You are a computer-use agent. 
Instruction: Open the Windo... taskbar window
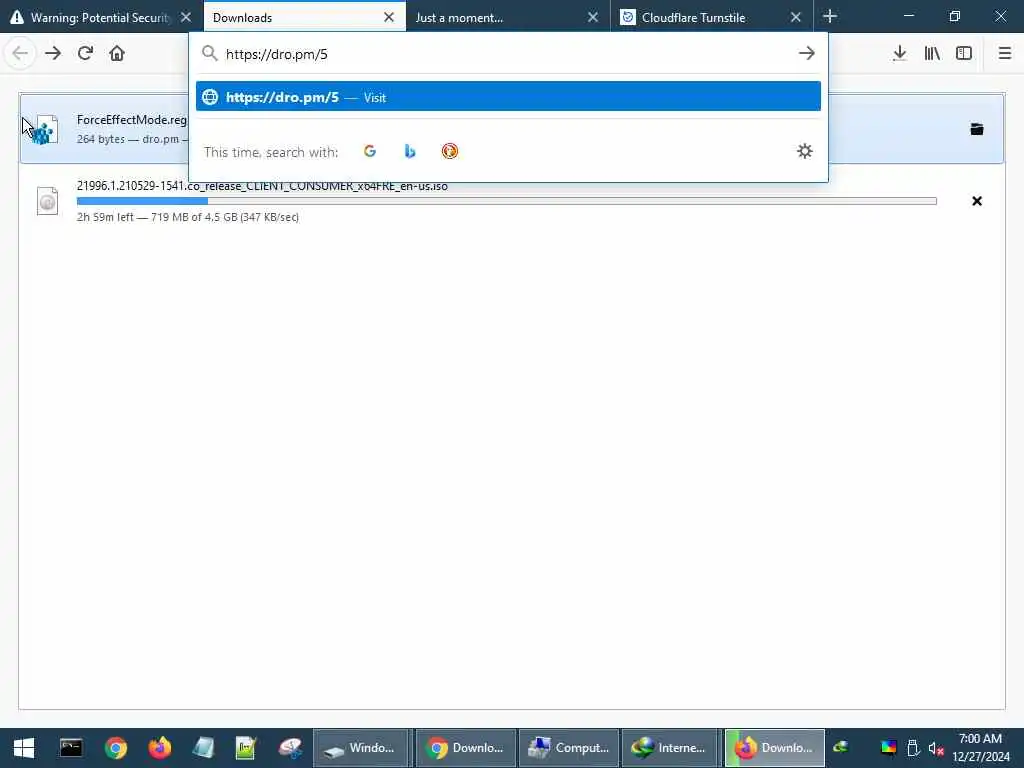[x=361, y=748]
